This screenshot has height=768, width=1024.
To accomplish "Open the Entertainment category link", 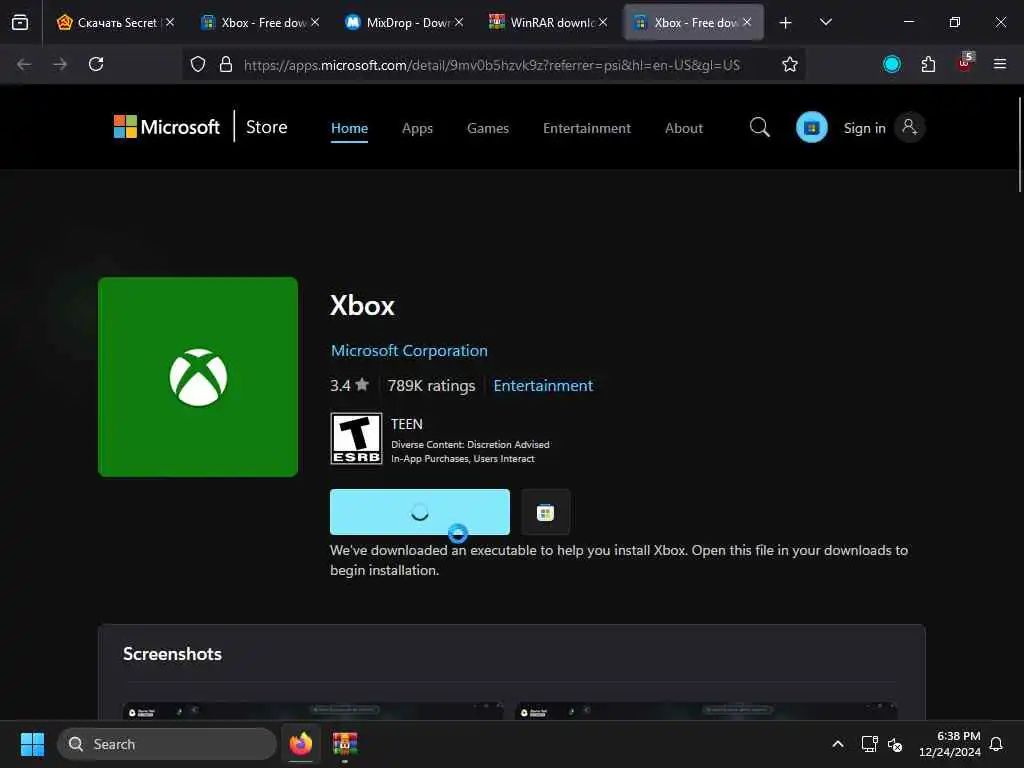I will pyautogui.click(x=543, y=385).
